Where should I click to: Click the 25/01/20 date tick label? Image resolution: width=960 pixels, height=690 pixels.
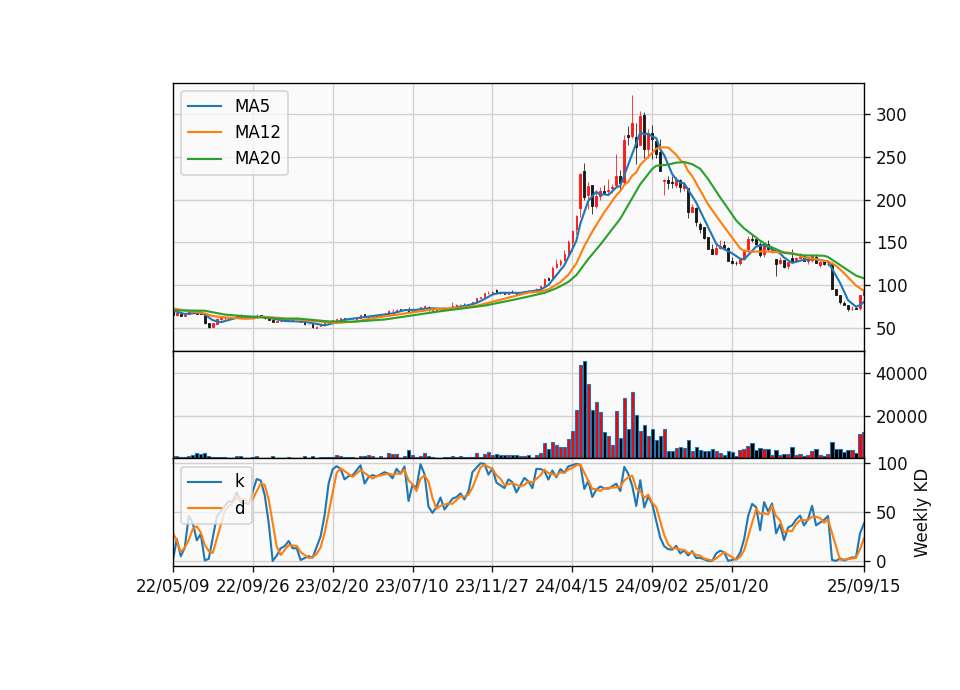[732, 586]
